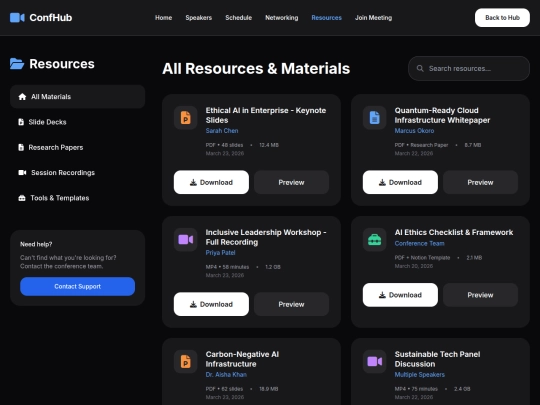Click the speaker name Dr. Aisha Khan

(x=226, y=374)
